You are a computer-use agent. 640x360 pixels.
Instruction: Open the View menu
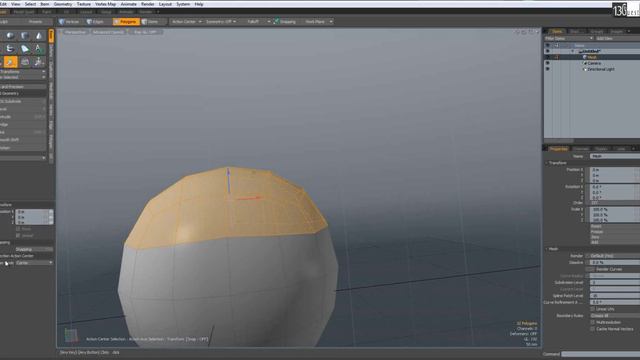(16, 4)
